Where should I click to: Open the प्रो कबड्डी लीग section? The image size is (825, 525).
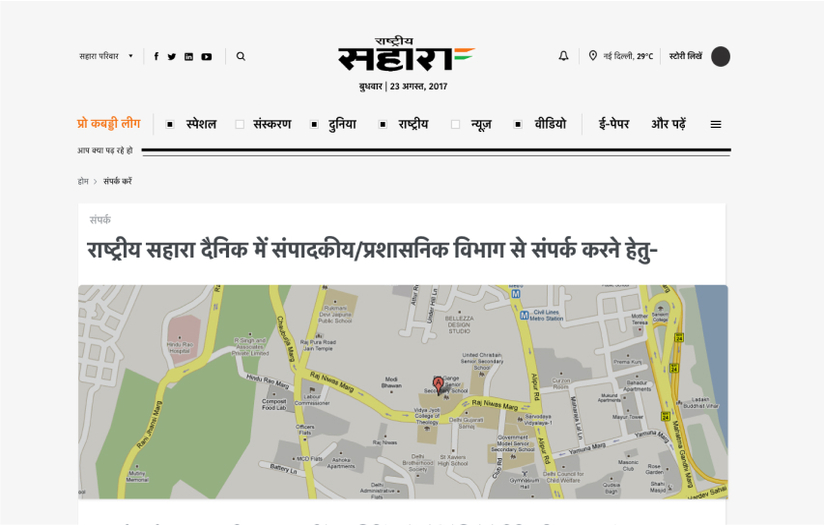click(x=108, y=124)
